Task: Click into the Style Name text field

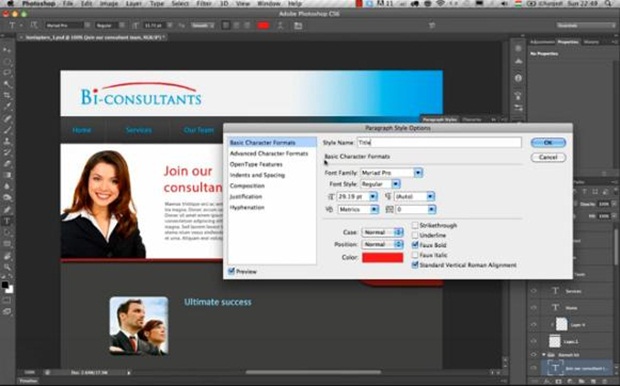Action: coord(439,143)
